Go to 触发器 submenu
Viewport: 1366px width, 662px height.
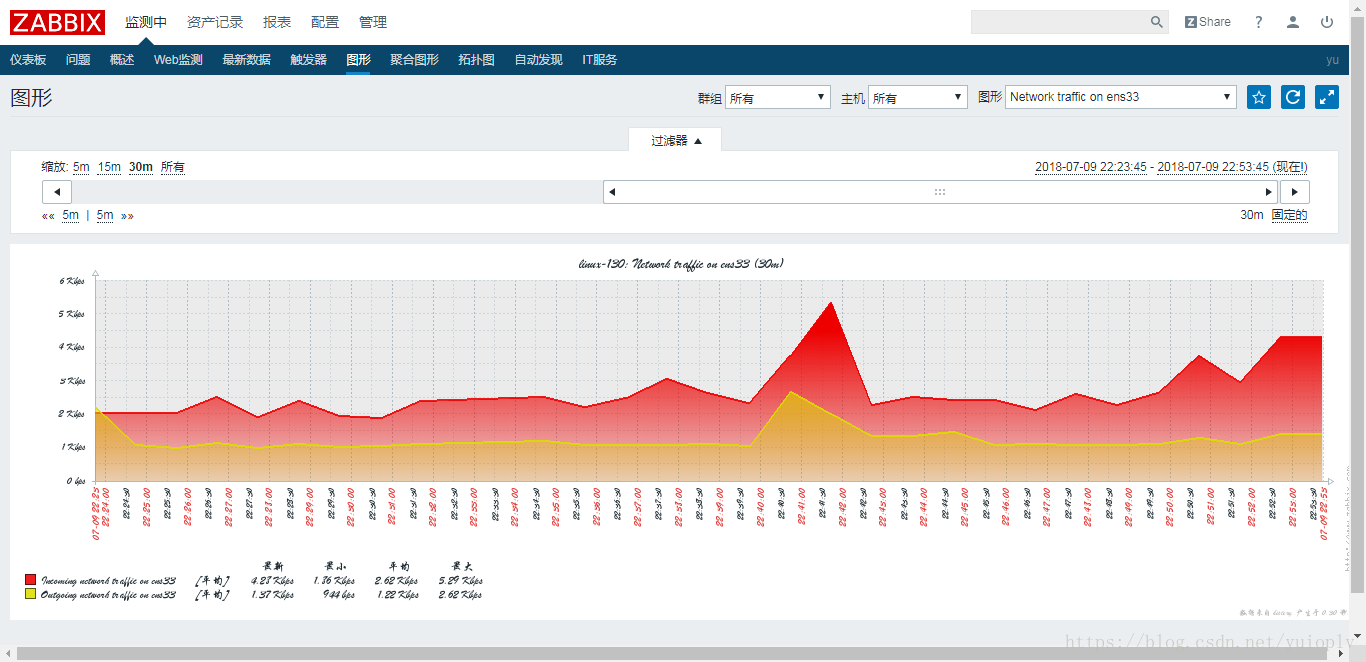309,60
